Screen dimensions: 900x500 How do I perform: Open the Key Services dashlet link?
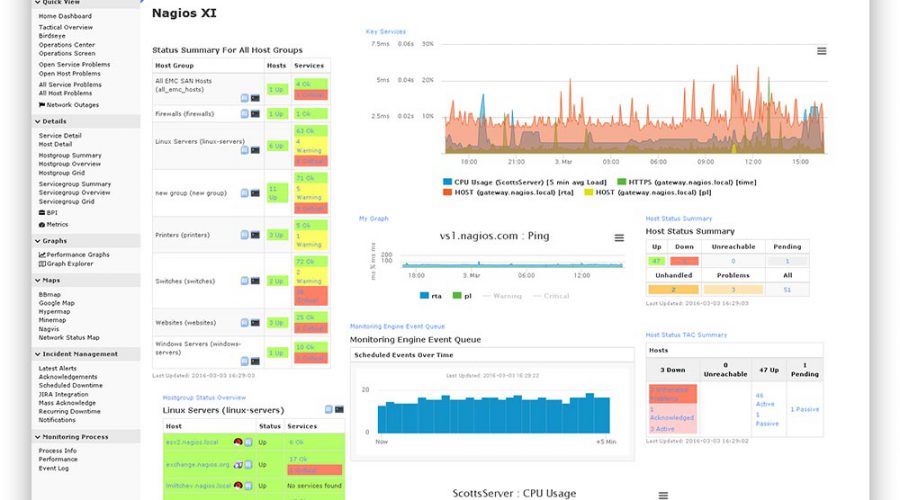[385, 32]
